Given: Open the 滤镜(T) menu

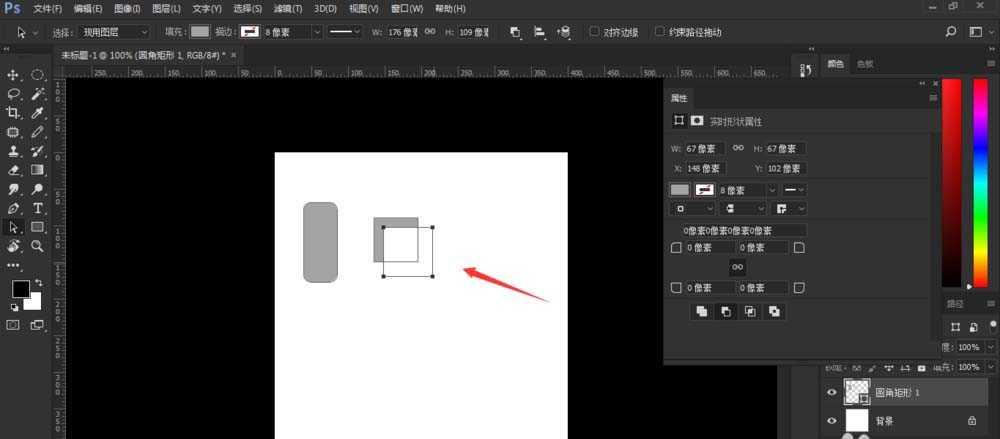Looking at the screenshot, I should (x=288, y=8).
